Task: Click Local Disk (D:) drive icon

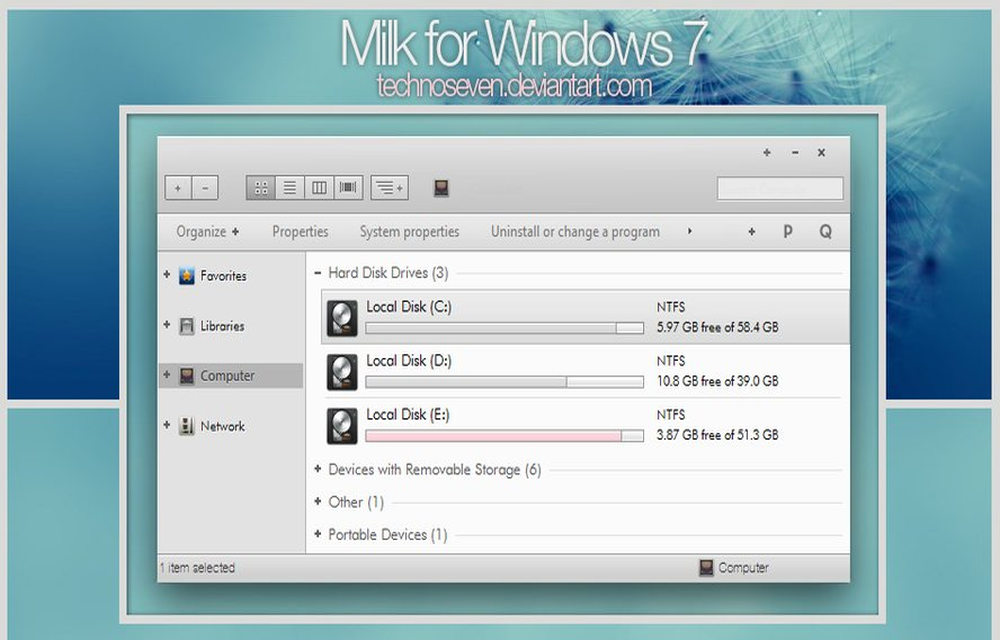Action: pos(342,372)
